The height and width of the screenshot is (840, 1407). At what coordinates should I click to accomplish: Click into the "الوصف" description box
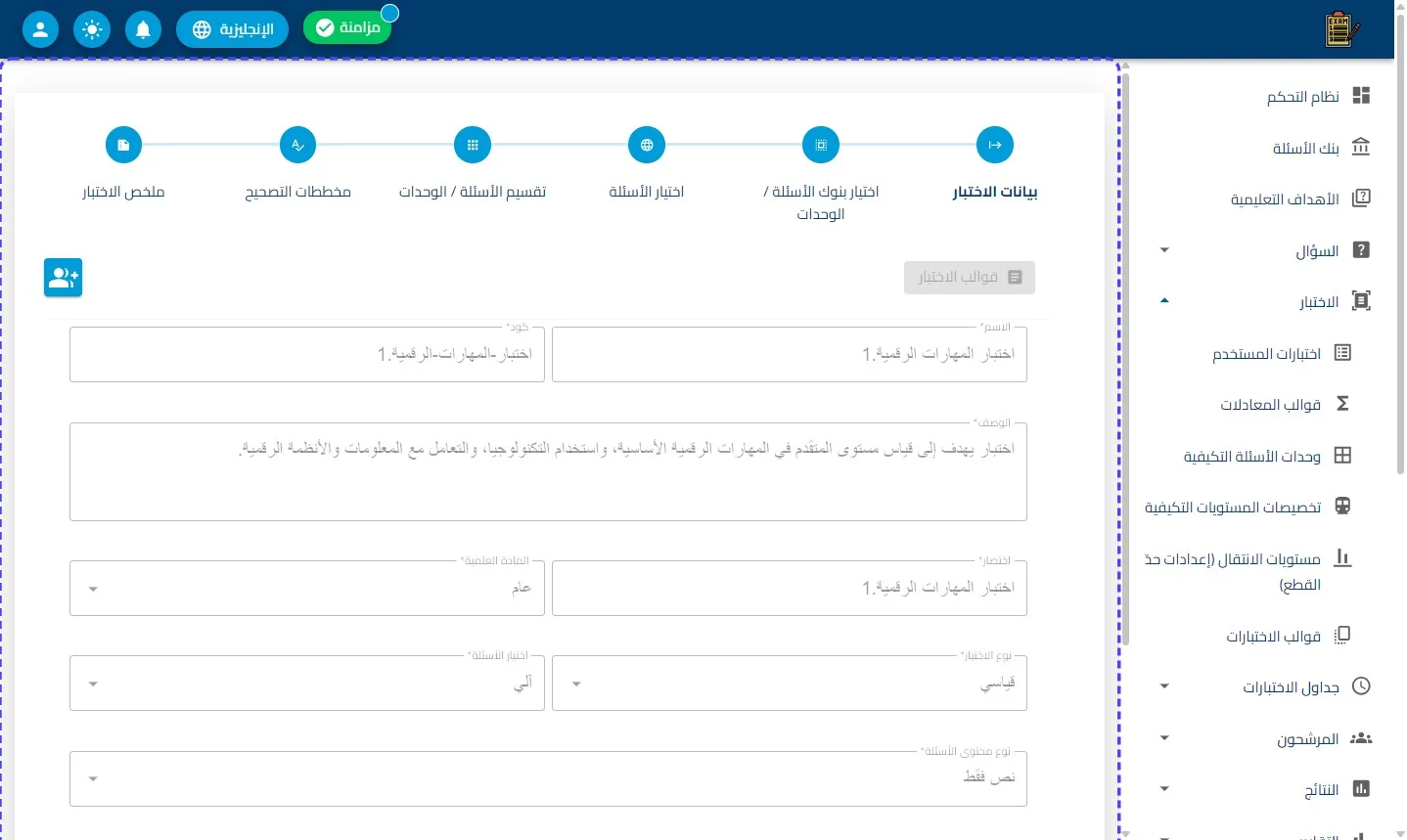548,471
